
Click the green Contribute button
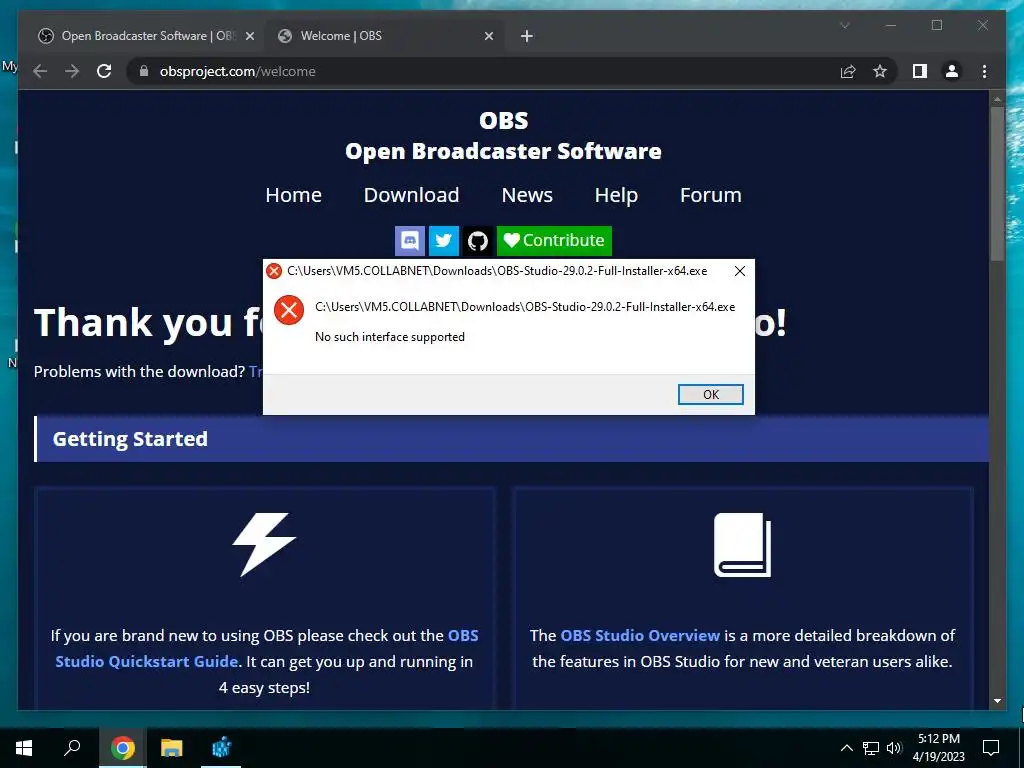coord(554,241)
